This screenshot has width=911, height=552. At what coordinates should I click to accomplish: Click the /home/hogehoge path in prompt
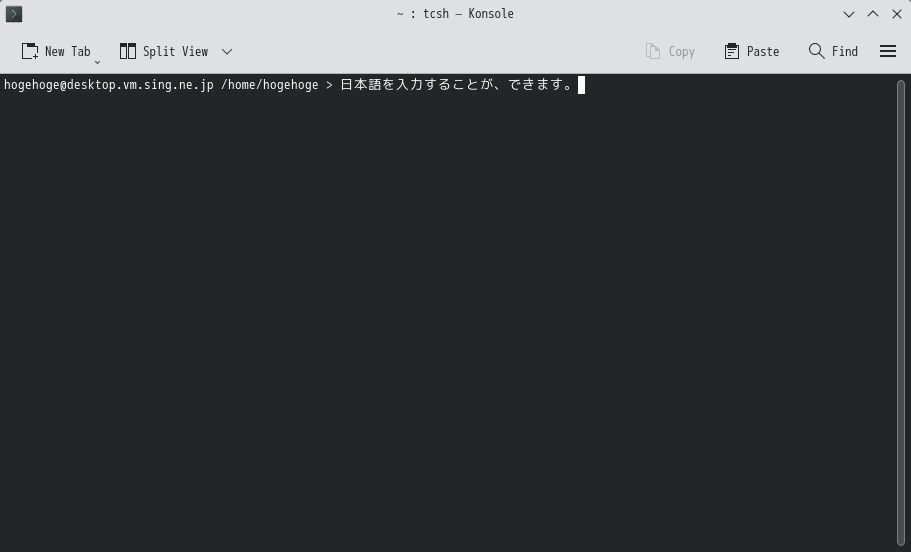(x=270, y=85)
